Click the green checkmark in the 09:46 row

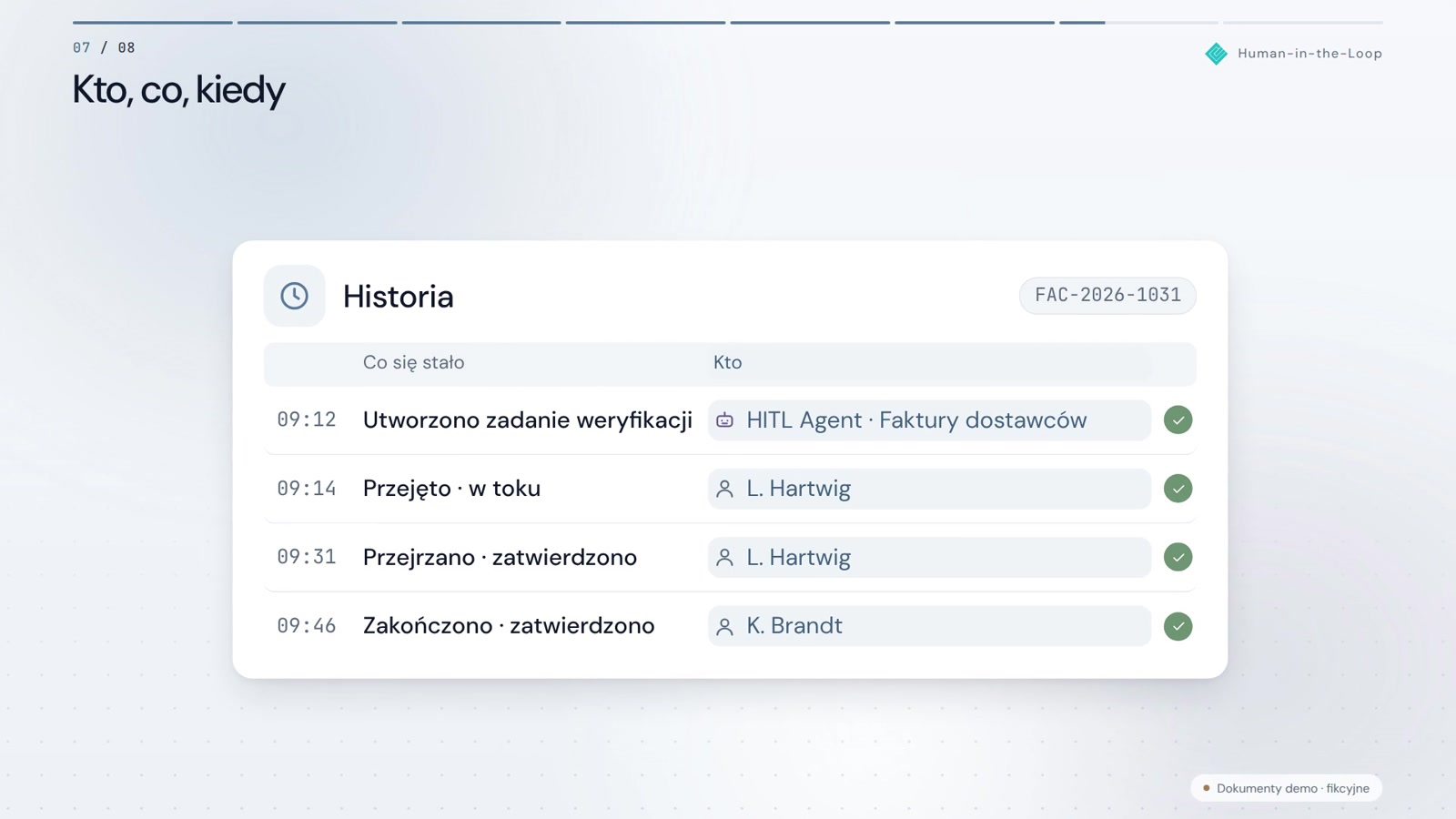(x=1178, y=626)
